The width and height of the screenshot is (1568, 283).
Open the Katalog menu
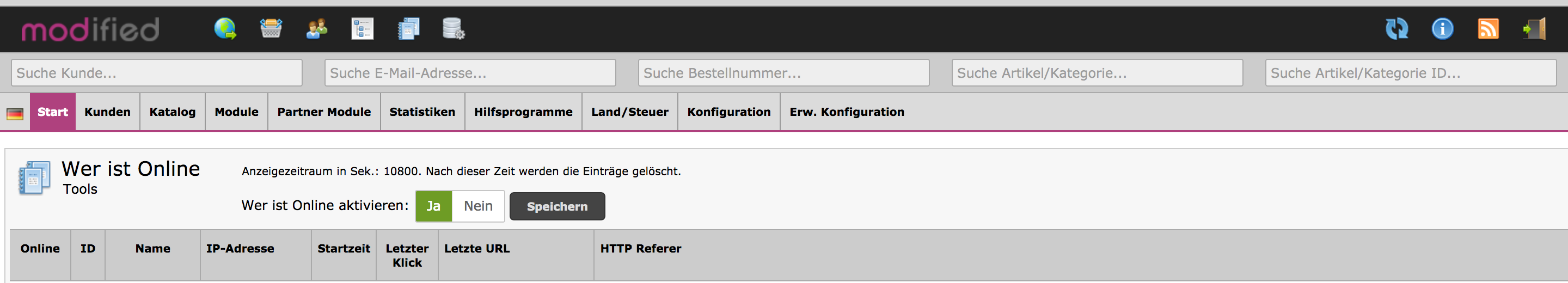click(172, 112)
